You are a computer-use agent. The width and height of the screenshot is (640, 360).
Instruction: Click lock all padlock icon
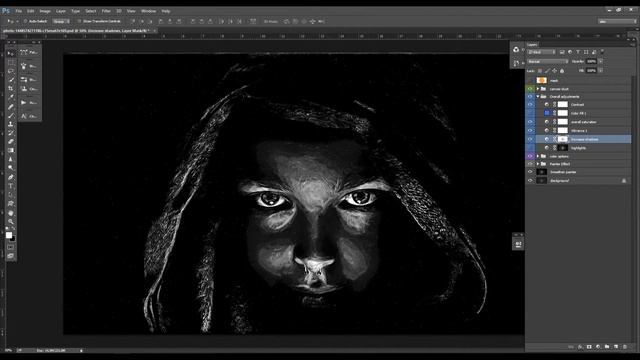562,71
